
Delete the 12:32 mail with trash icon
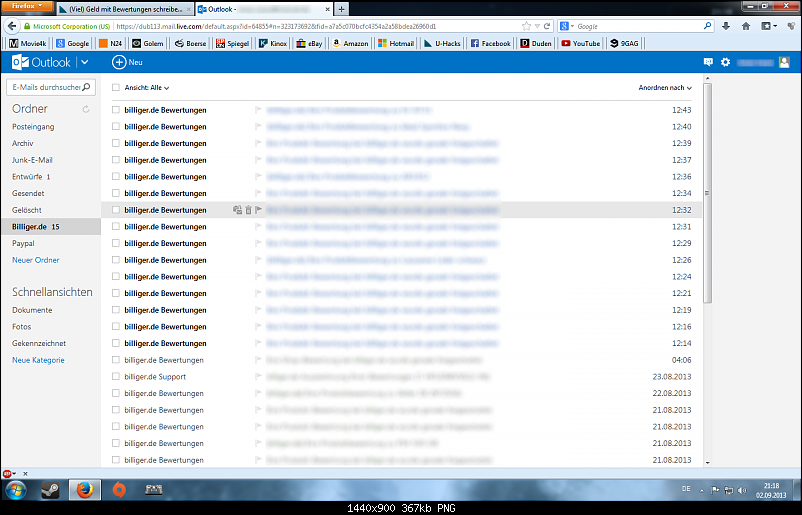point(249,210)
